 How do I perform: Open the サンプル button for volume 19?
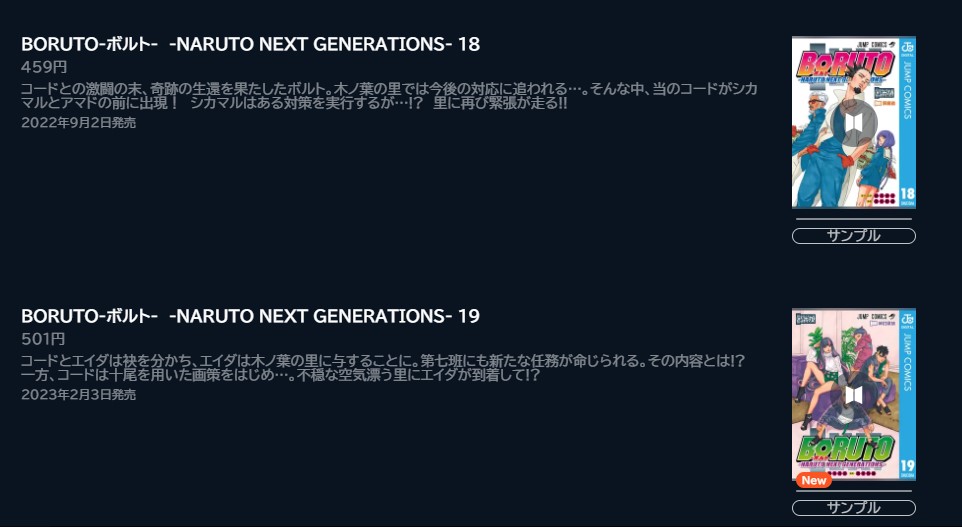[x=853, y=508]
